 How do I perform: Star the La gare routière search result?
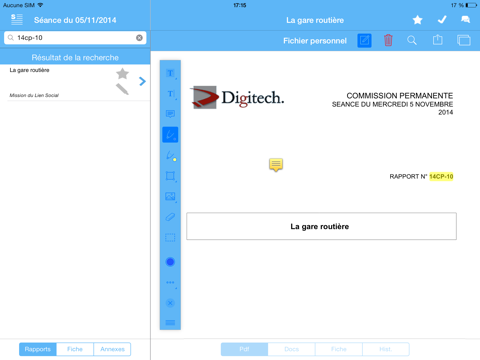(x=122, y=74)
